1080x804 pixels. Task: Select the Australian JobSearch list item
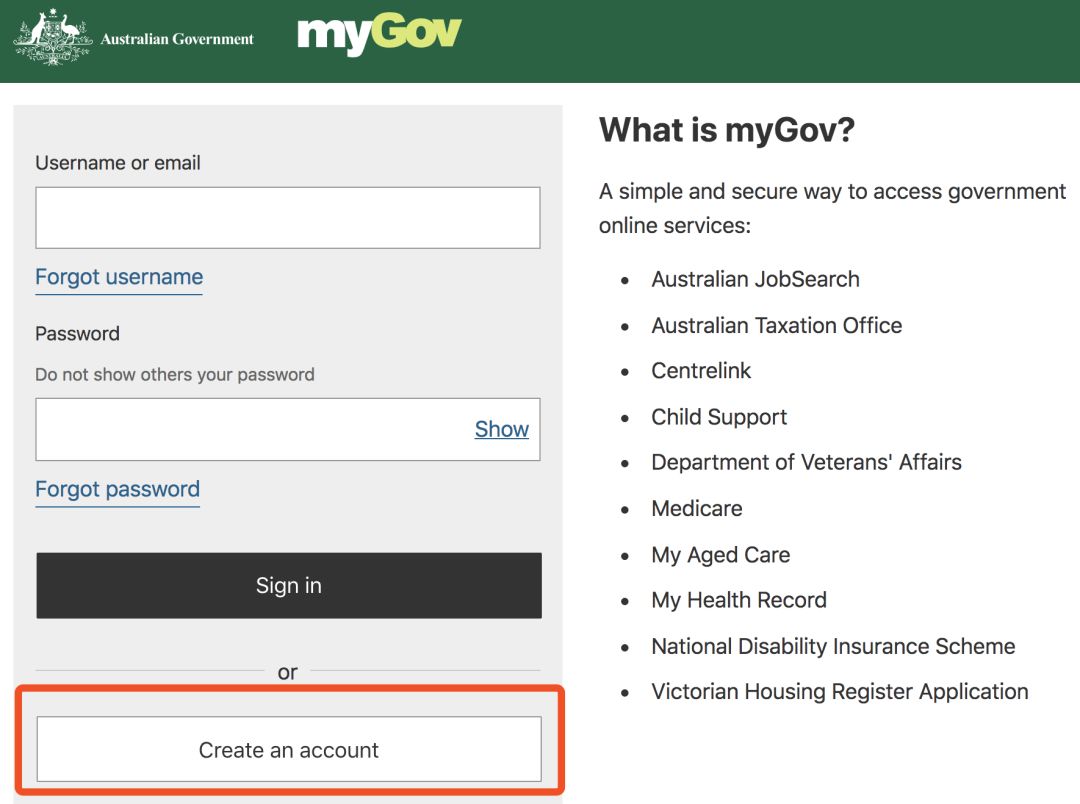[x=755, y=279]
